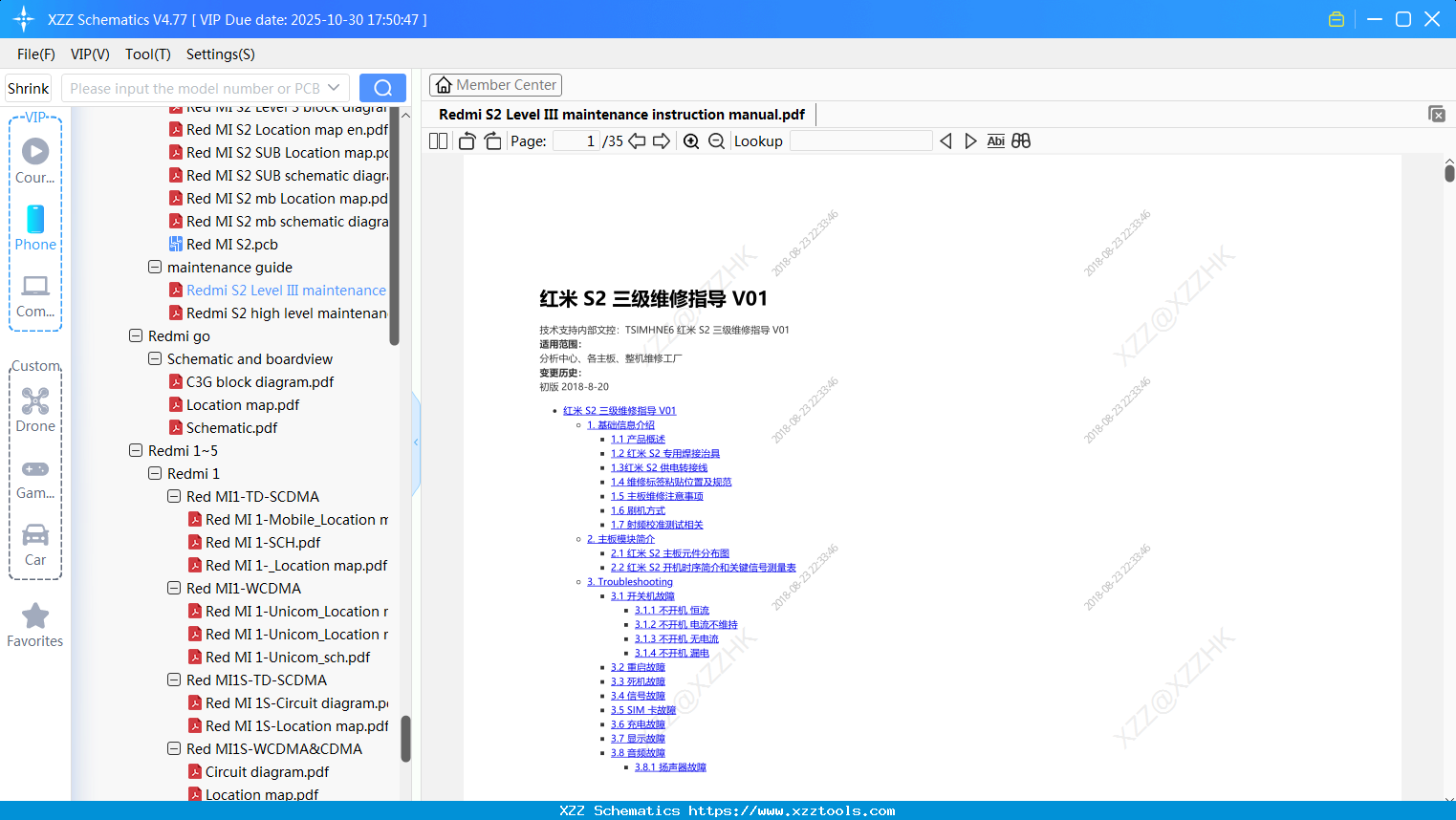Find next lookup match triangle
Screen dimensions: 1456x820
[x=970, y=141]
